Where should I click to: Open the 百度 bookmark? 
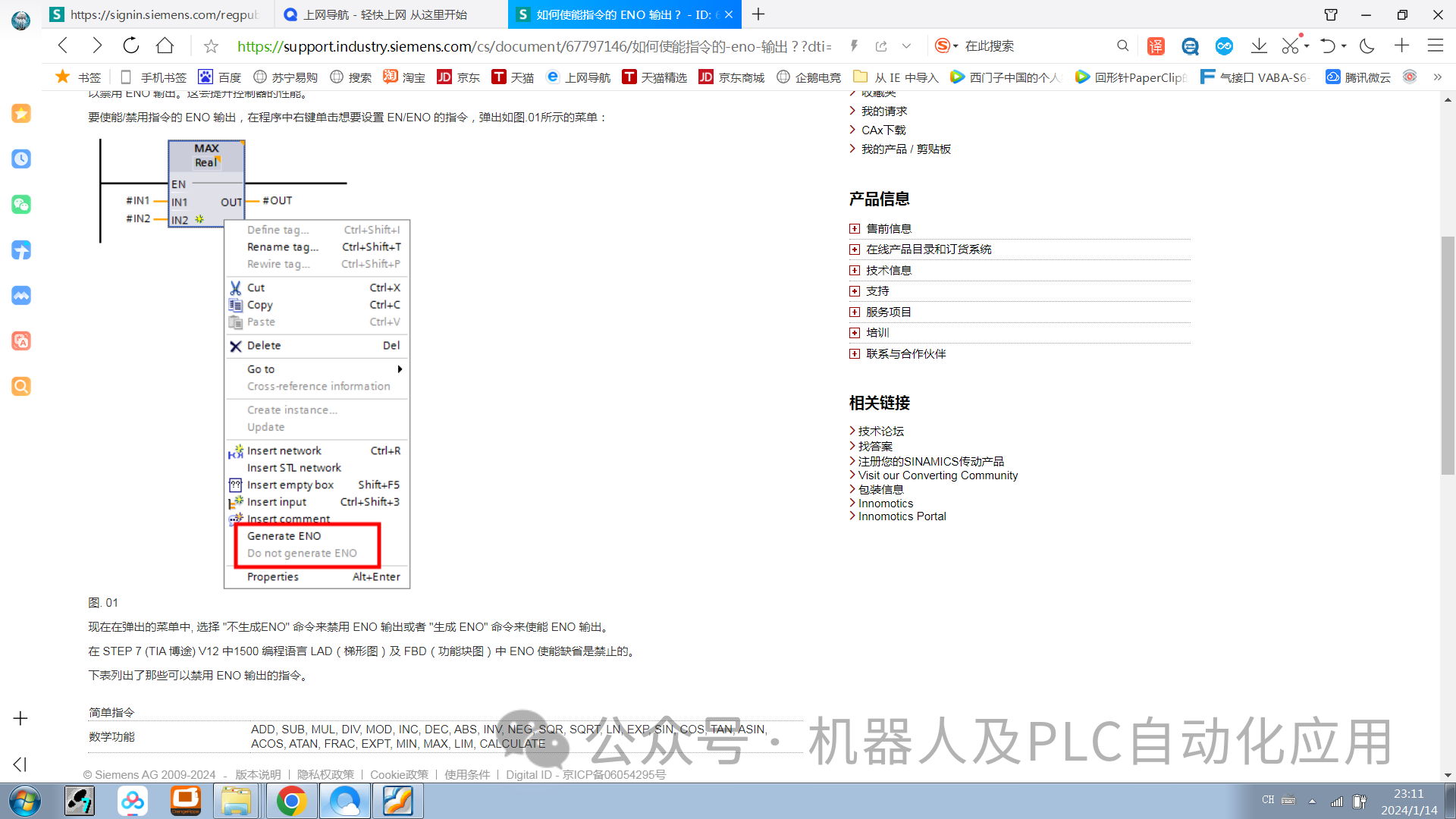(x=220, y=77)
